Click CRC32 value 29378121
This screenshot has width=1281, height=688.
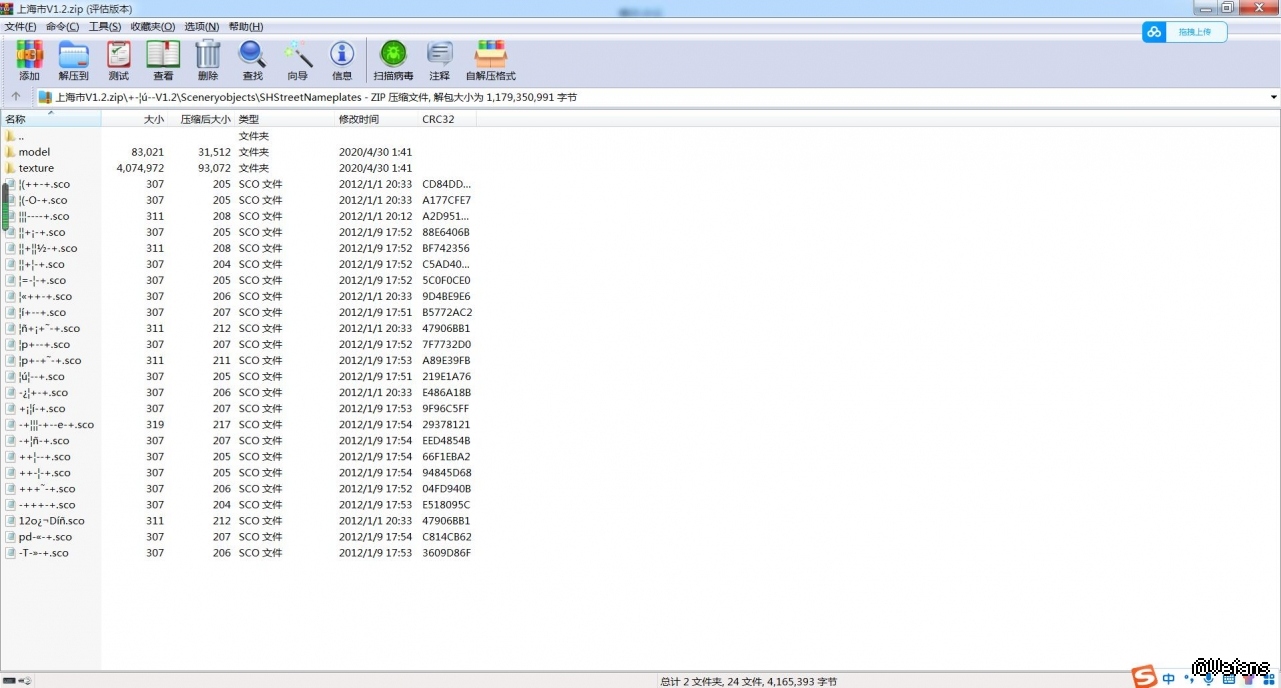pos(446,424)
